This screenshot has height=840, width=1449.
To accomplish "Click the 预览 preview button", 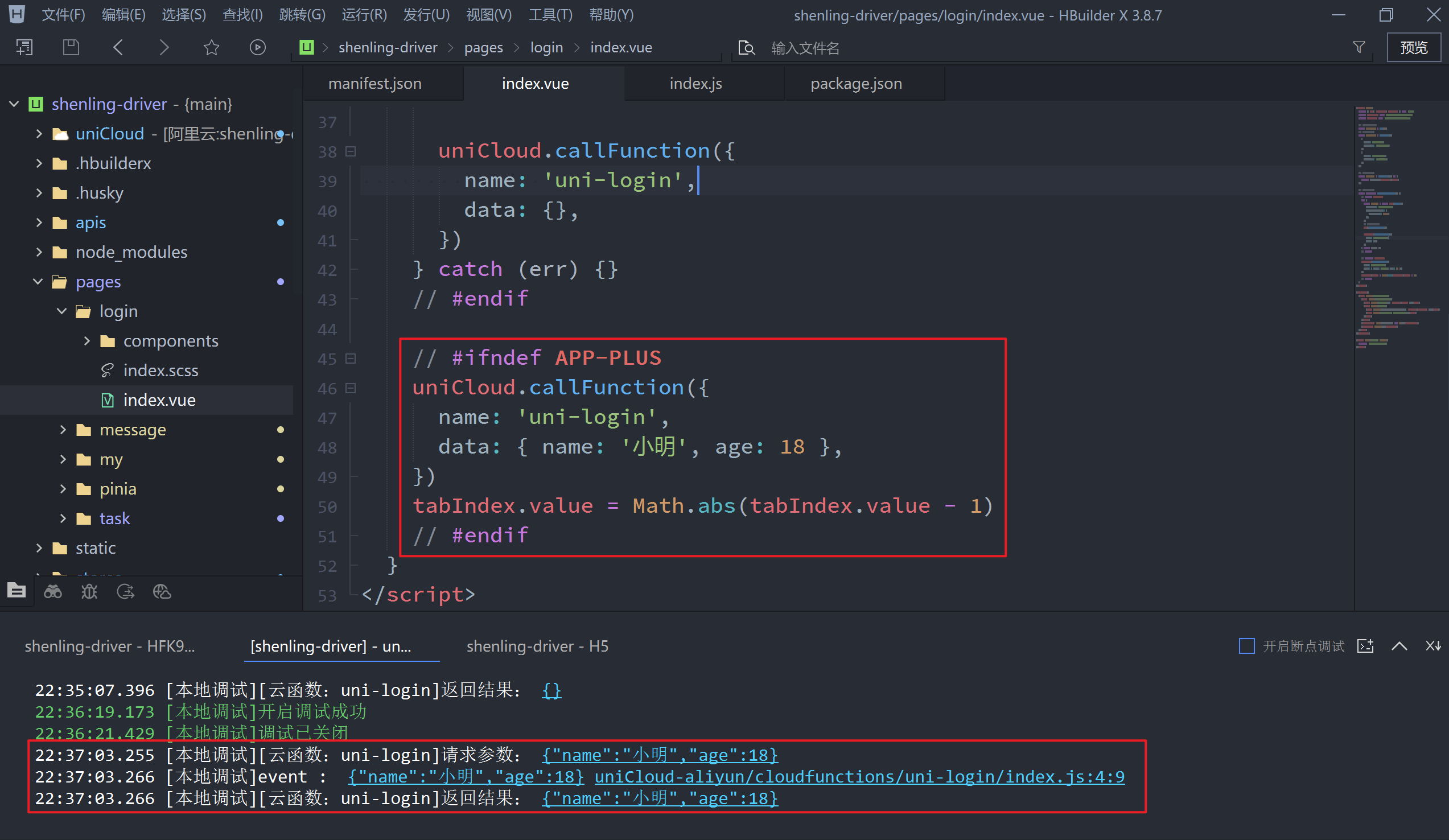I will (1413, 47).
